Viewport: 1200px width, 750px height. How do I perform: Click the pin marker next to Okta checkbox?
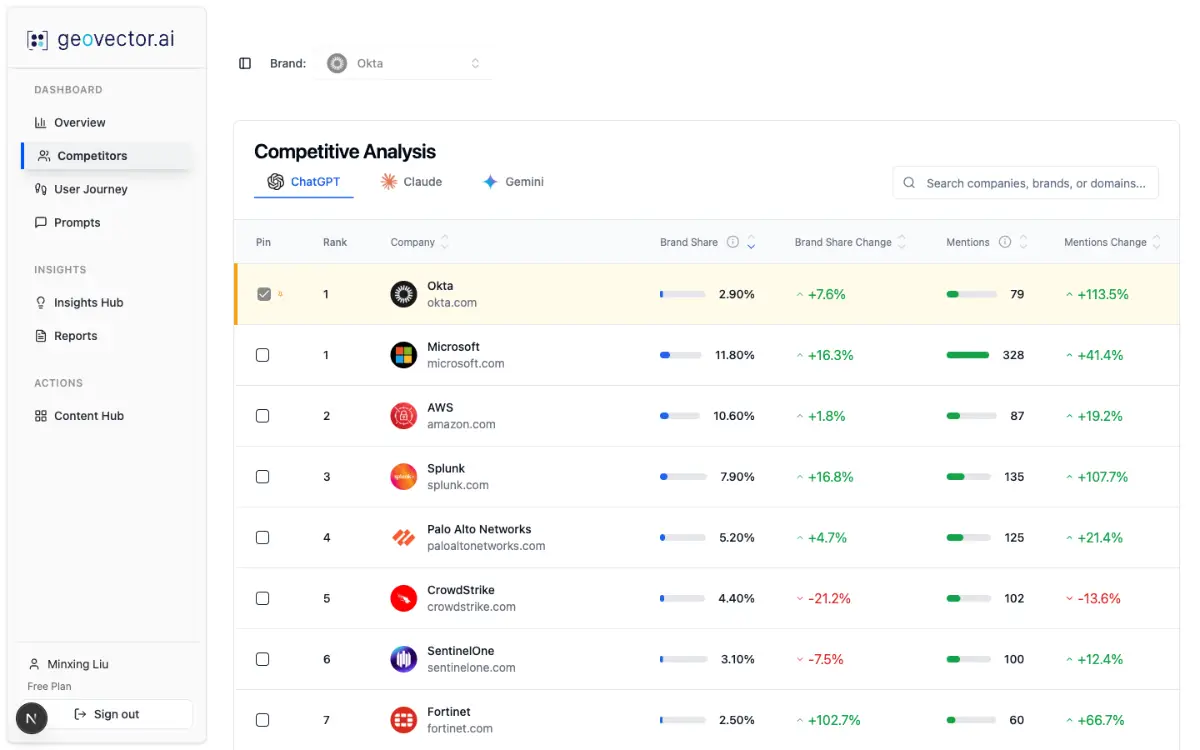[x=280, y=294]
